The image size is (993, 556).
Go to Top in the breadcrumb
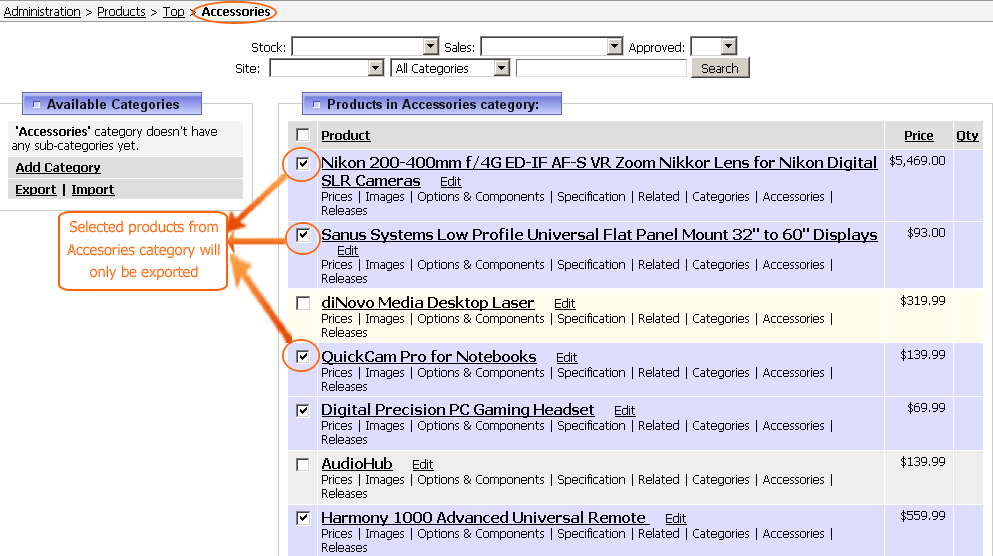coord(174,11)
